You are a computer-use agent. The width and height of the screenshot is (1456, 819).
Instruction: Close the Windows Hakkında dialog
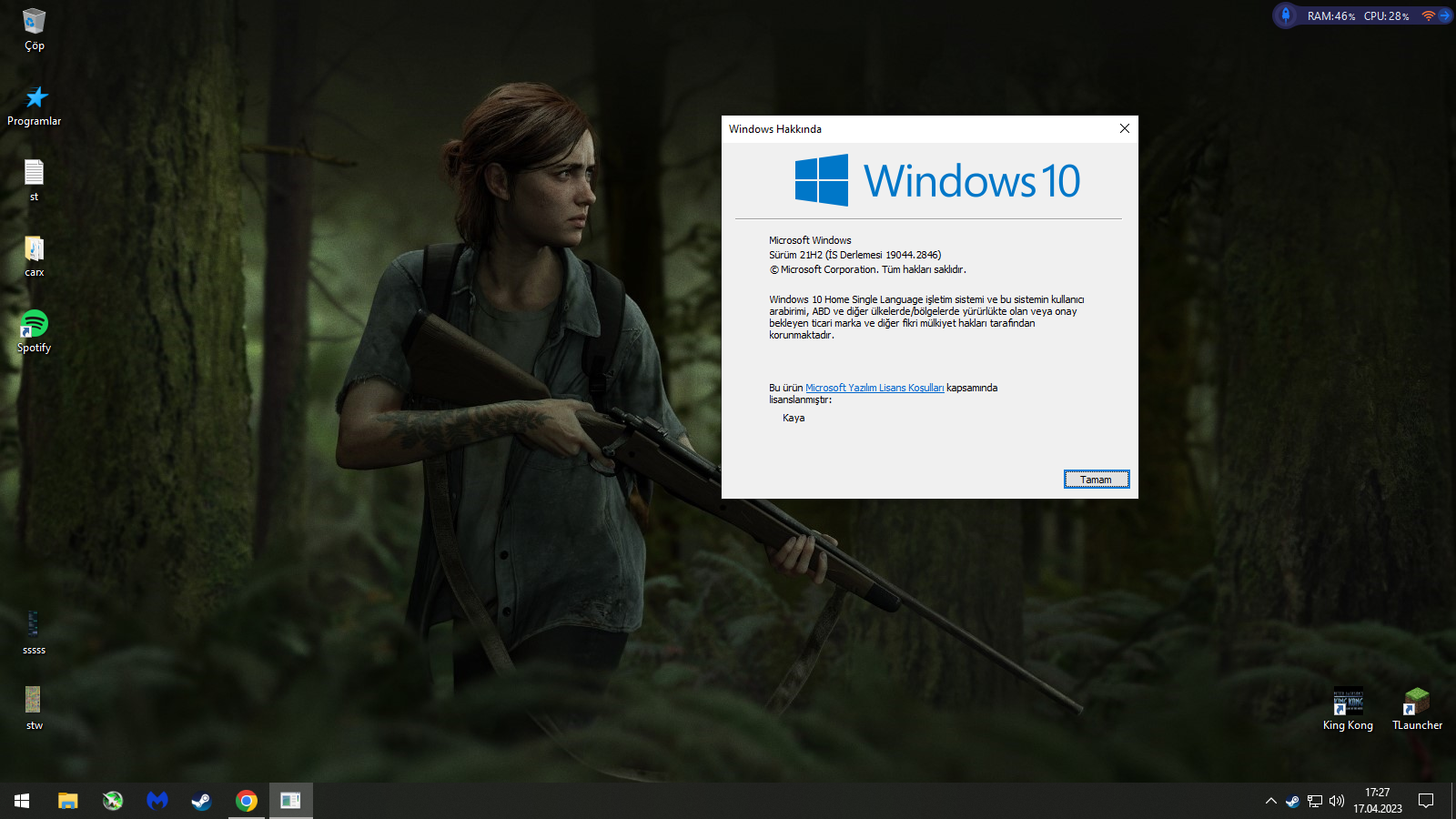[x=1125, y=128]
